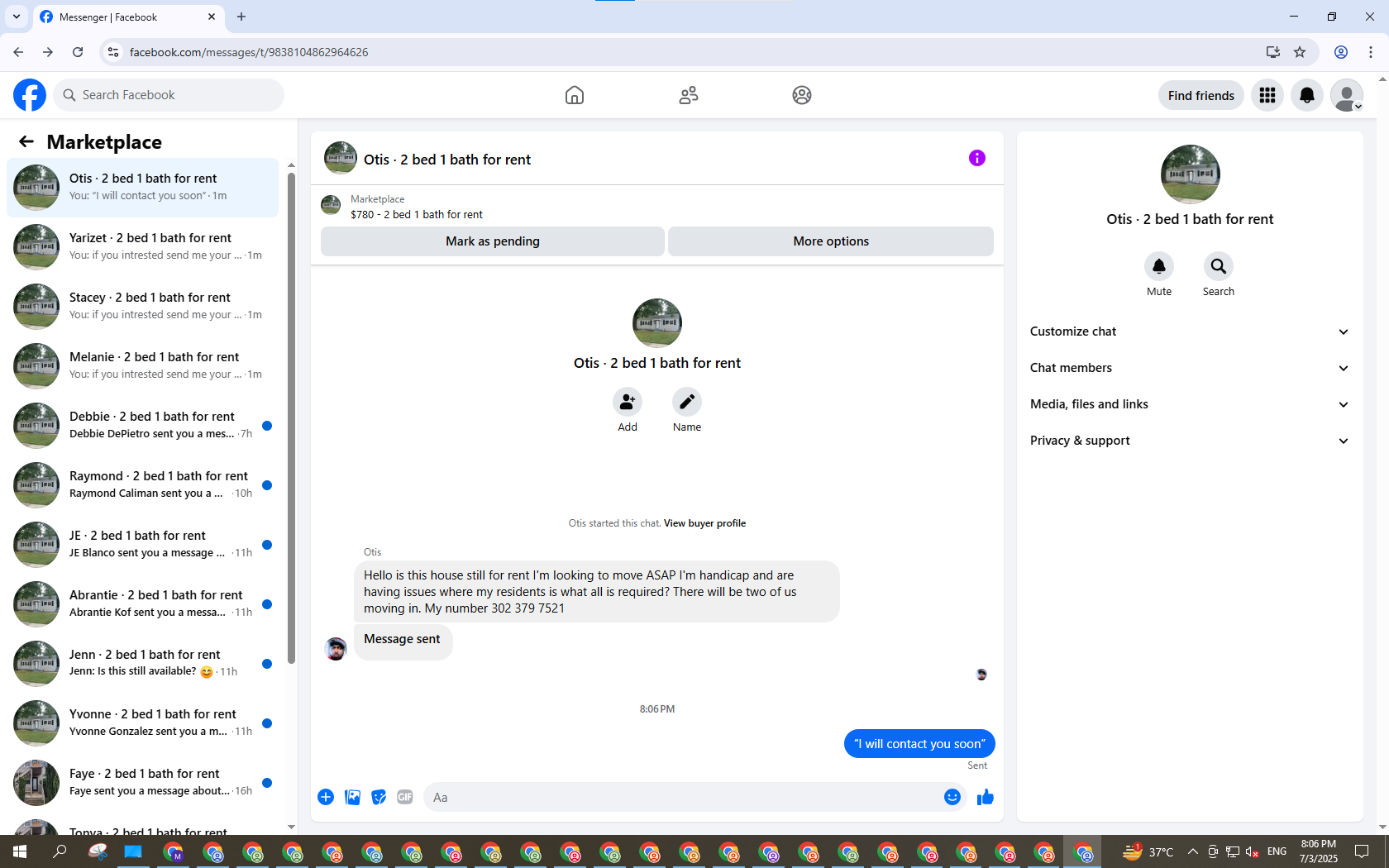Click the 37°C weather widget in the taskbar
The height and width of the screenshot is (868, 1389).
click(x=1148, y=851)
